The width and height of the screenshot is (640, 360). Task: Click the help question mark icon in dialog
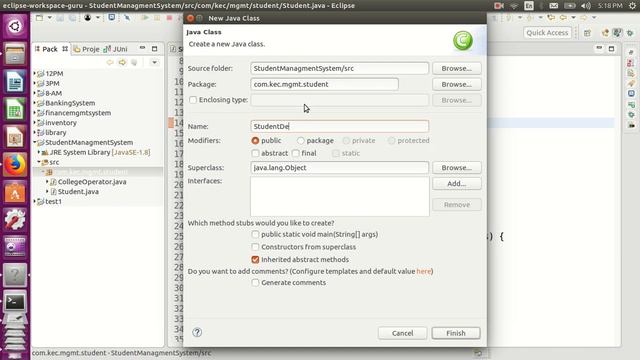click(x=197, y=332)
